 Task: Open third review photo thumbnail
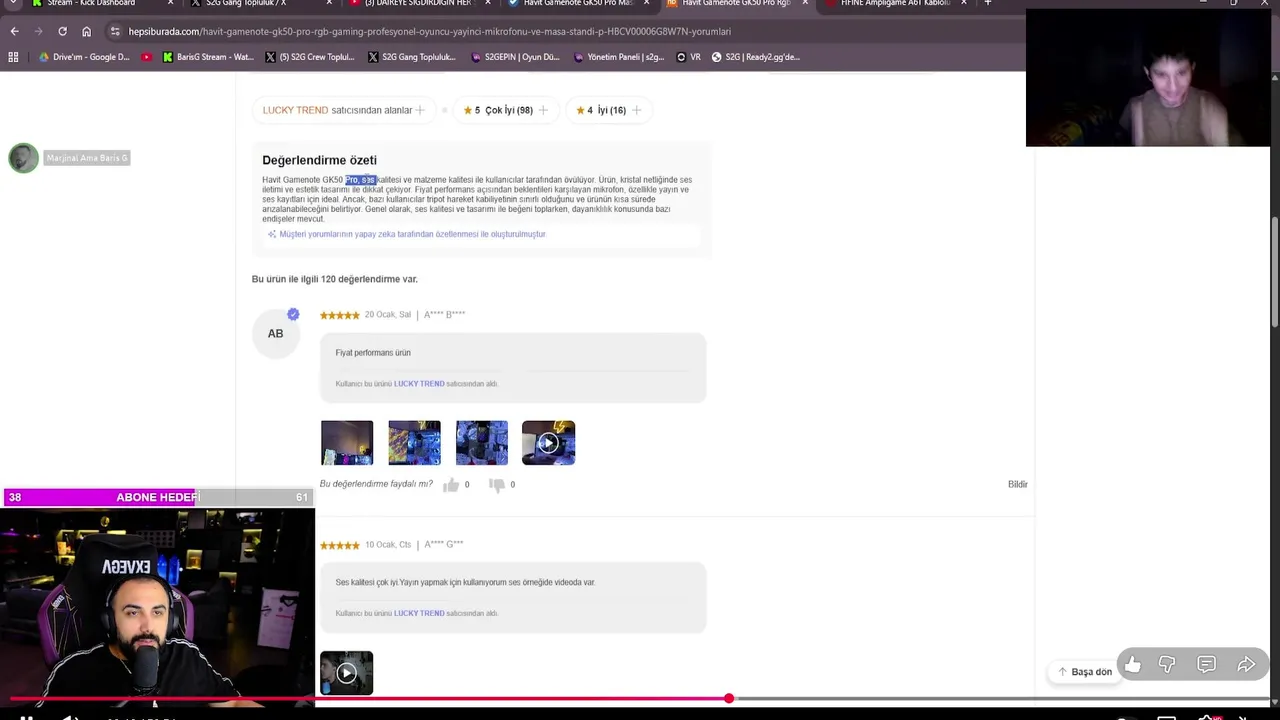pos(481,443)
